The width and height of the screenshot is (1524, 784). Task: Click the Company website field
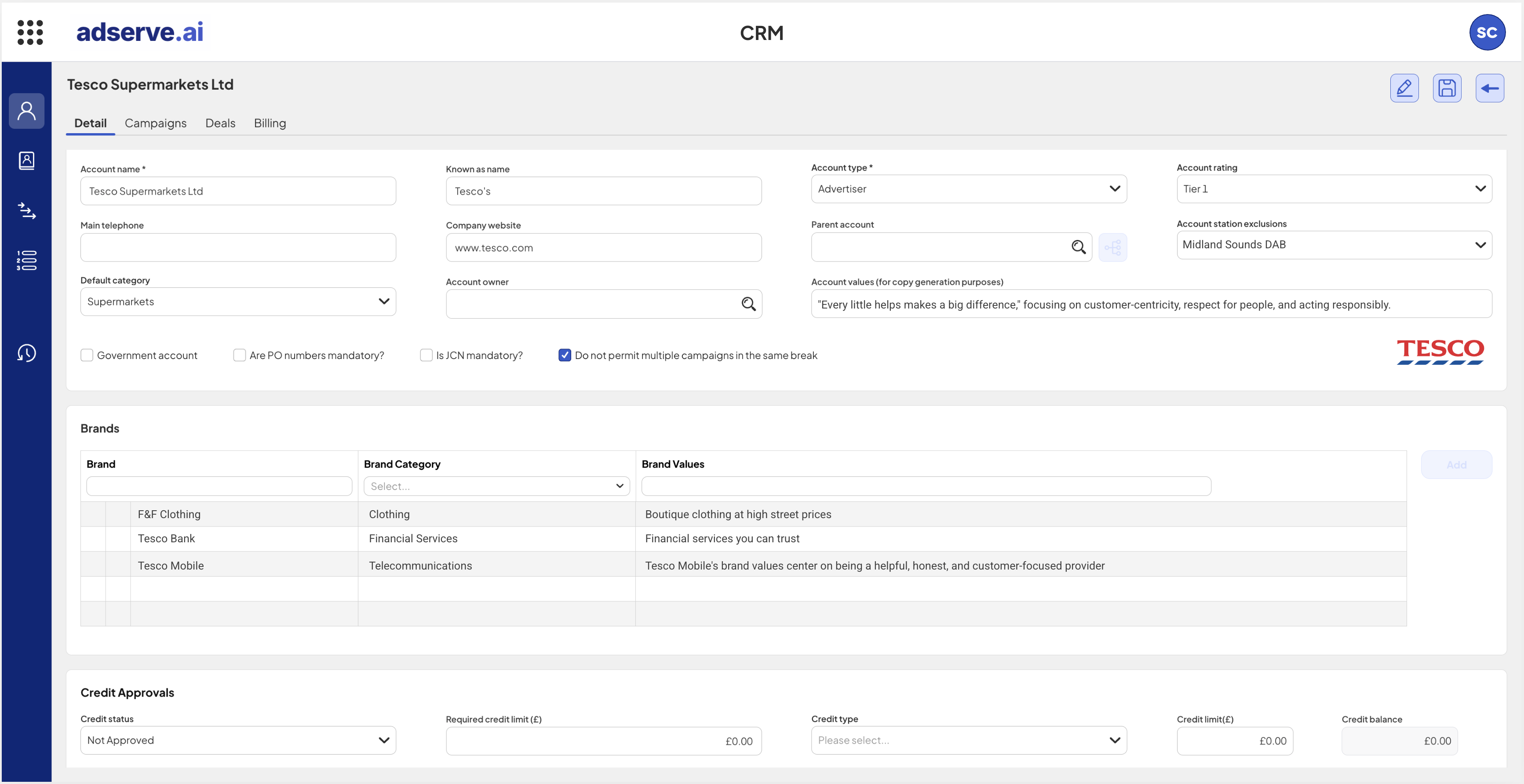coord(603,247)
